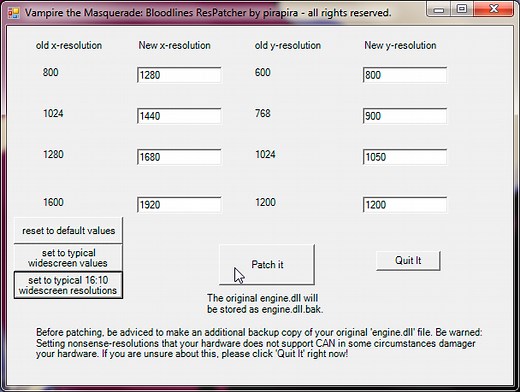The height and width of the screenshot is (392, 520).
Task: Click the ResPatcher app icon in title bar
Action: pyautogui.click(x=14, y=13)
